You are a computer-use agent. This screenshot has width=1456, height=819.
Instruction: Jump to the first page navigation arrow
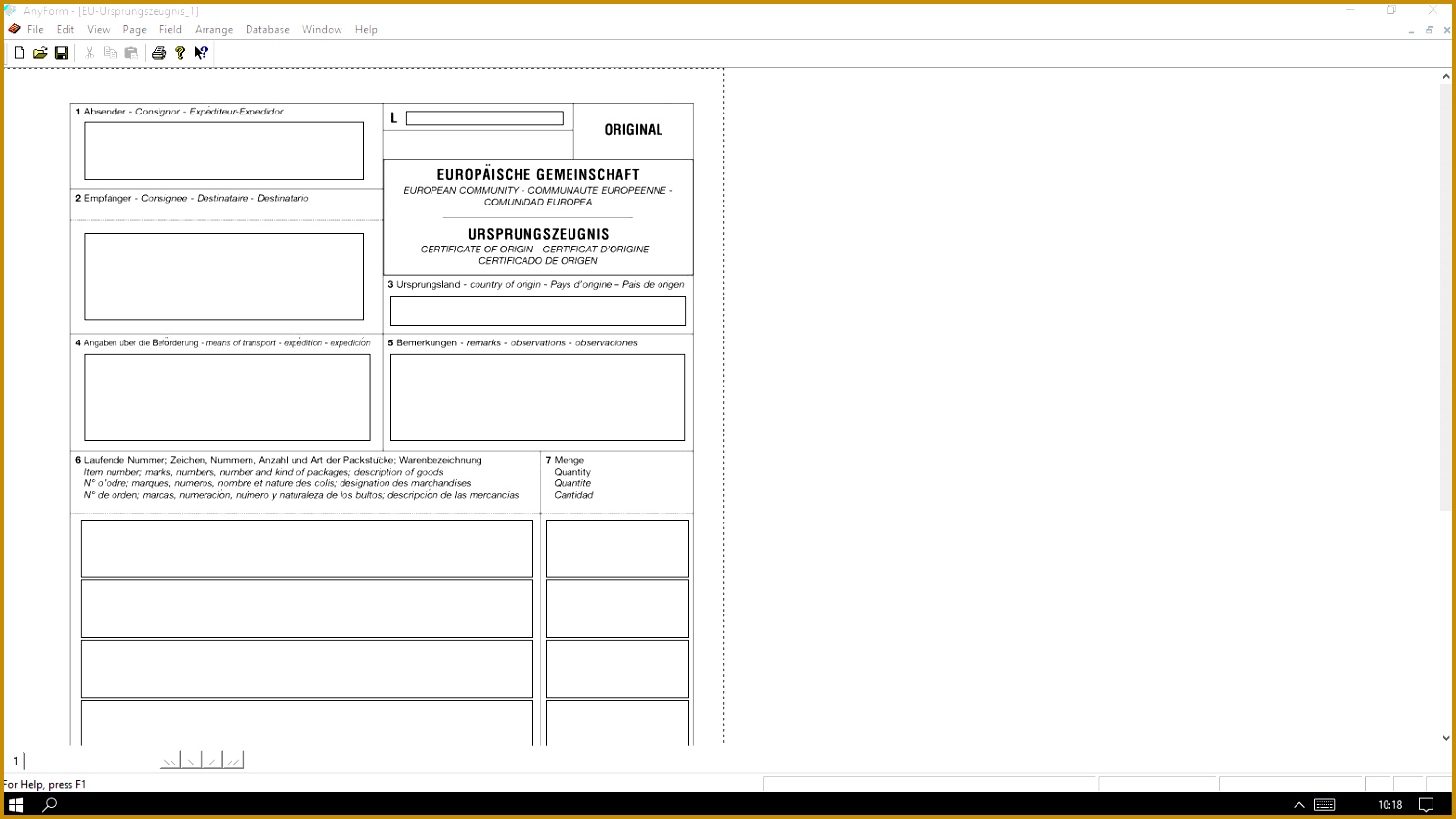[169, 759]
